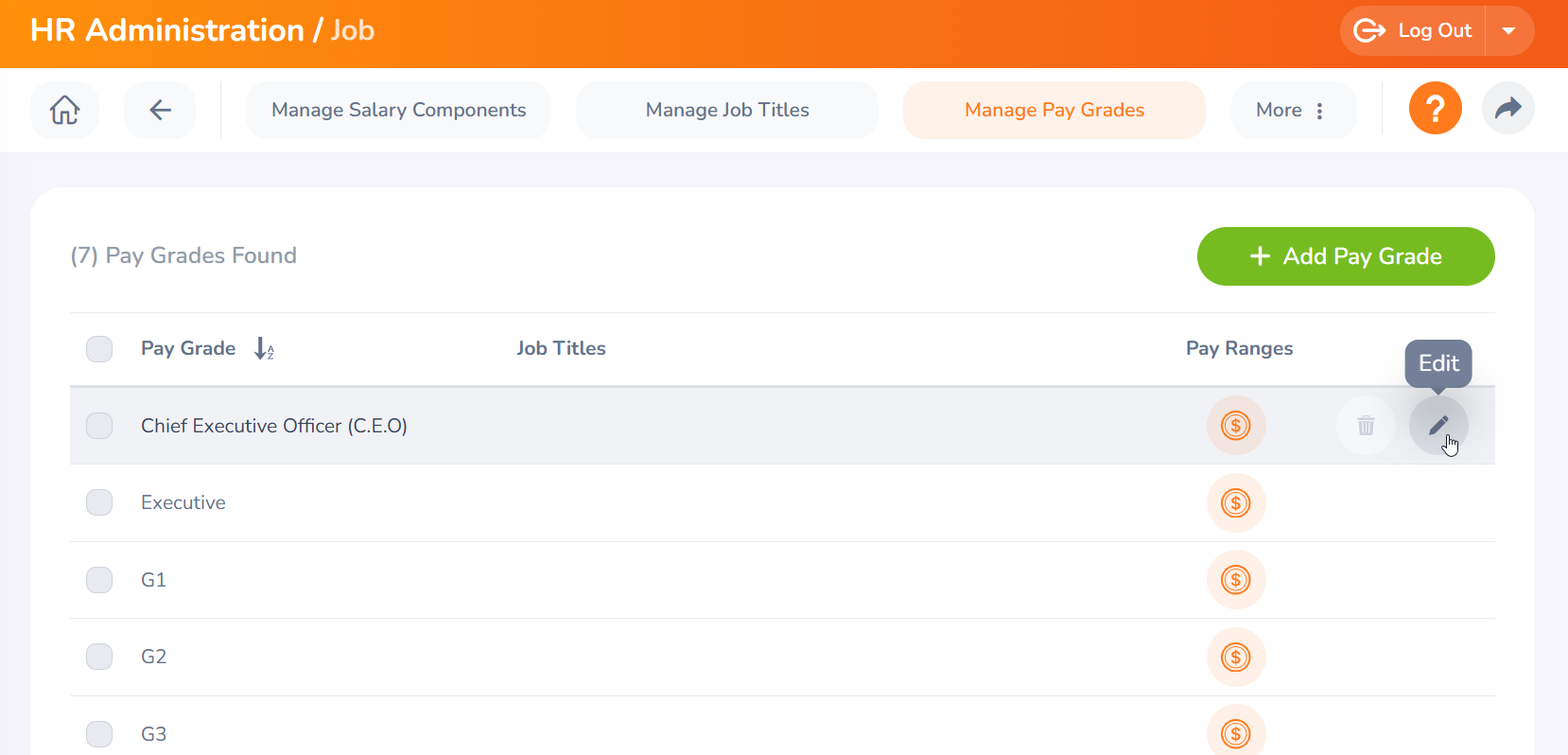Switch to Manage Salary Components tab

(x=398, y=110)
